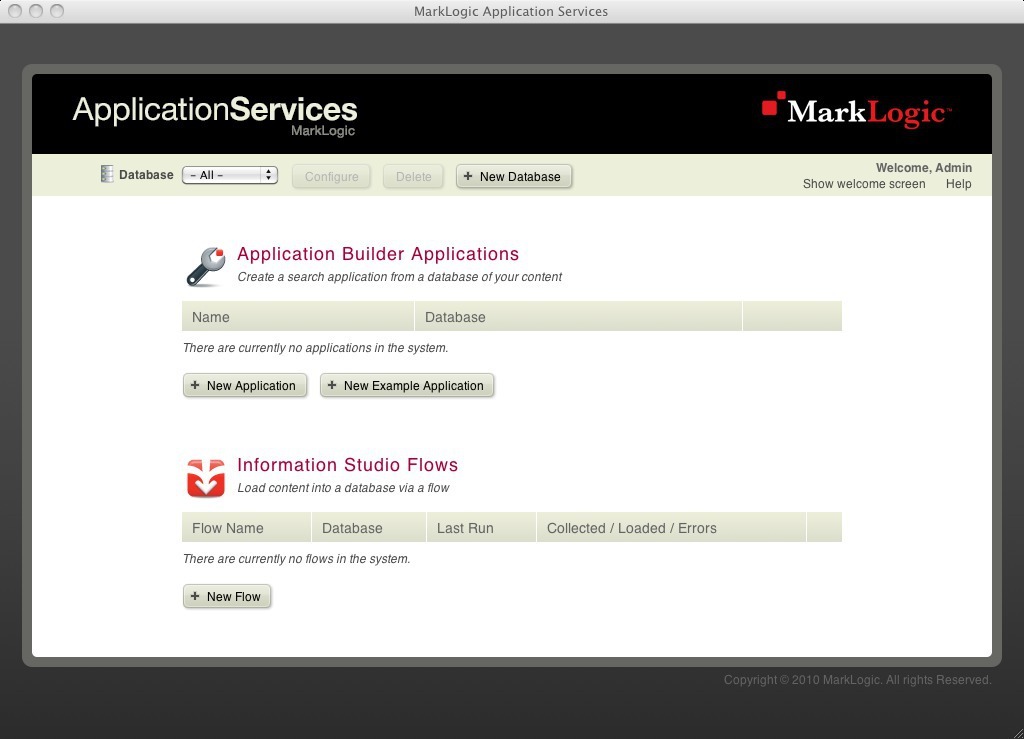Click the Name column header
This screenshot has height=739, width=1024.
(x=298, y=317)
